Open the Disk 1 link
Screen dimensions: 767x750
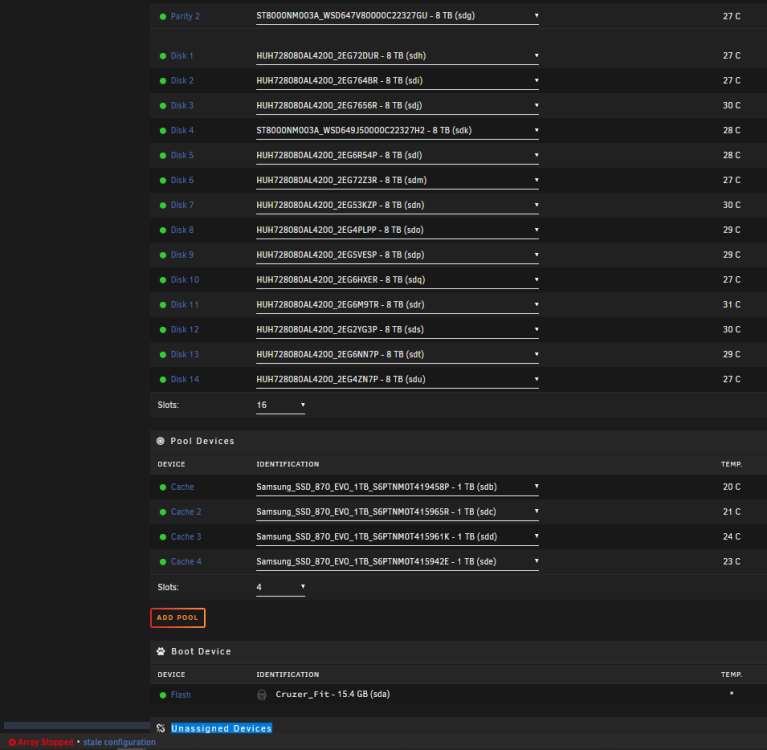click(182, 56)
